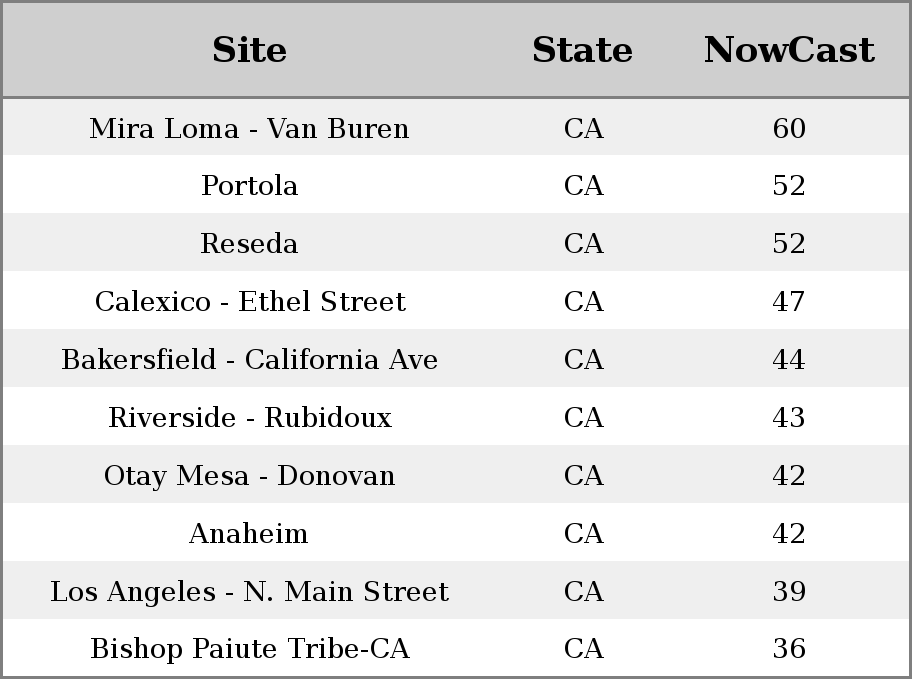912x679 pixels.
Task: Click Otay Mesa - Donovan site
Action: click(x=250, y=475)
